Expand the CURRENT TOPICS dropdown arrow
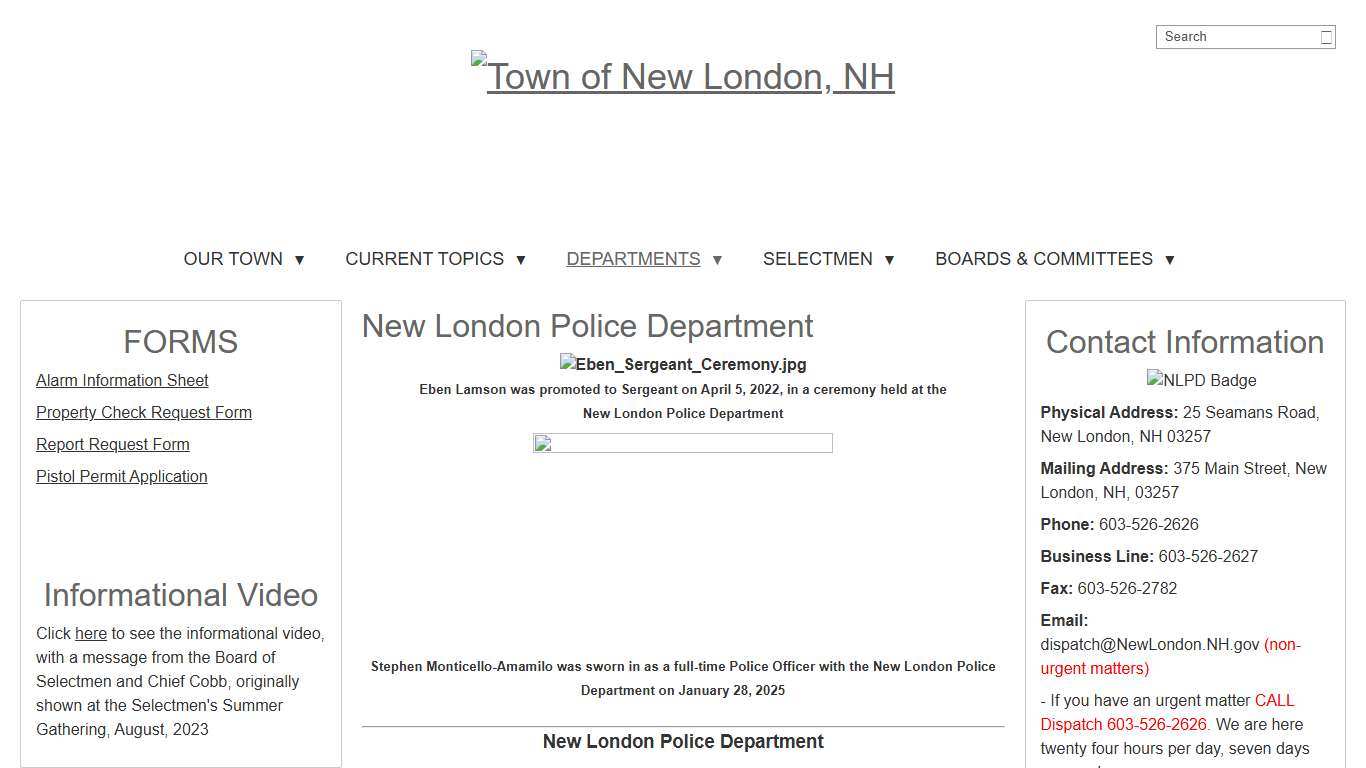The image size is (1366, 768). pyautogui.click(x=520, y=259)
